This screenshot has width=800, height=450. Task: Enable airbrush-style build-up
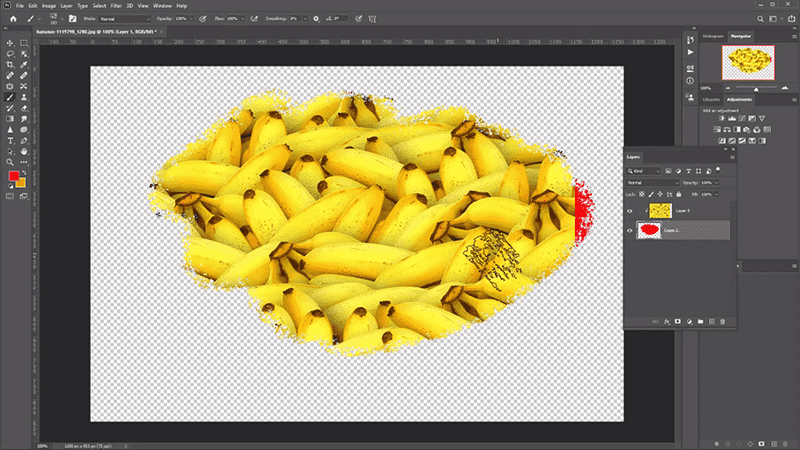coord(254,19)
